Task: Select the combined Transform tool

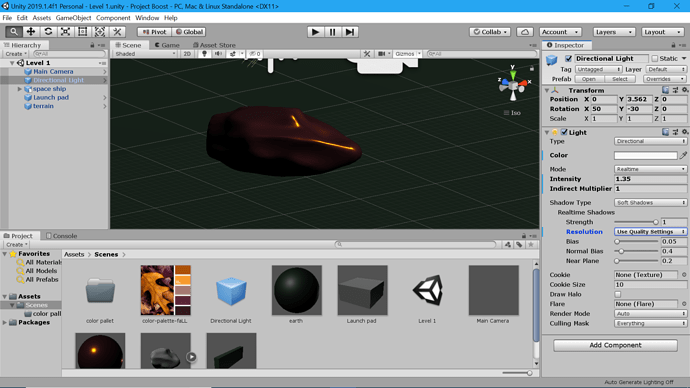Action: point(99,32)
